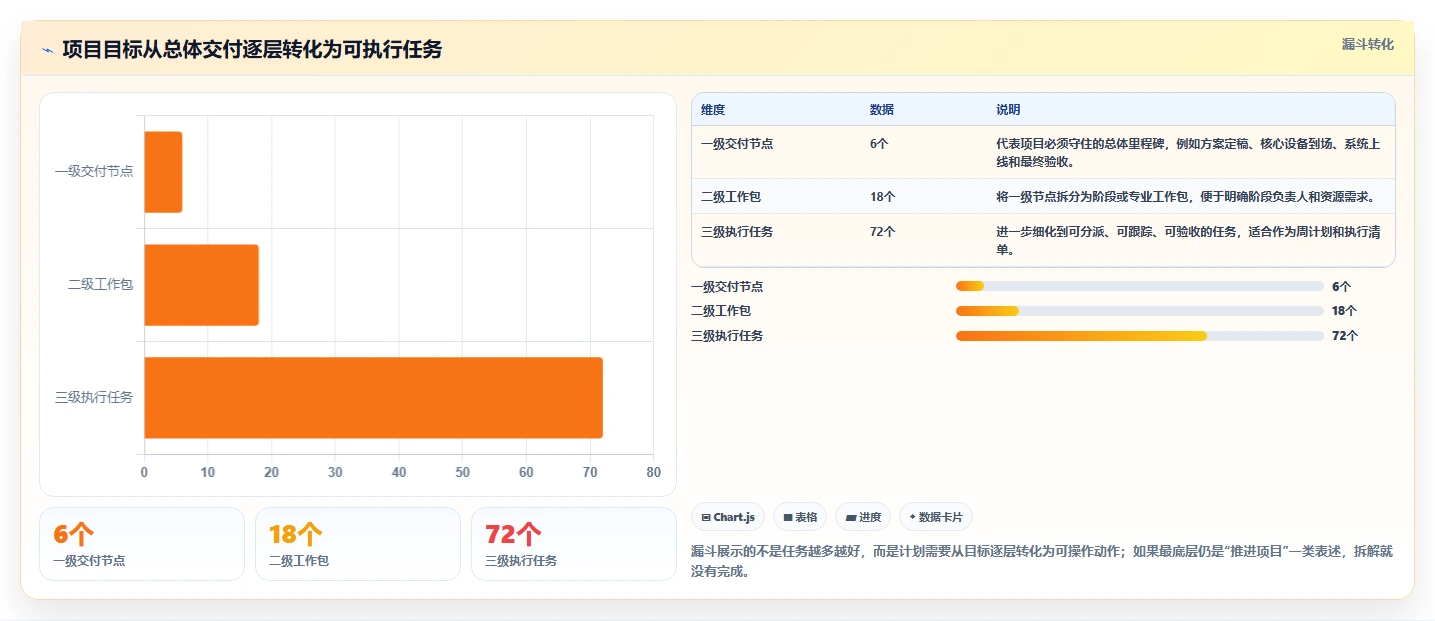Image resolution: width=1435 pixels, height=621 pixels.
Task: Open the 72个 三级执行任务 data card
Action: click(573, 544)
